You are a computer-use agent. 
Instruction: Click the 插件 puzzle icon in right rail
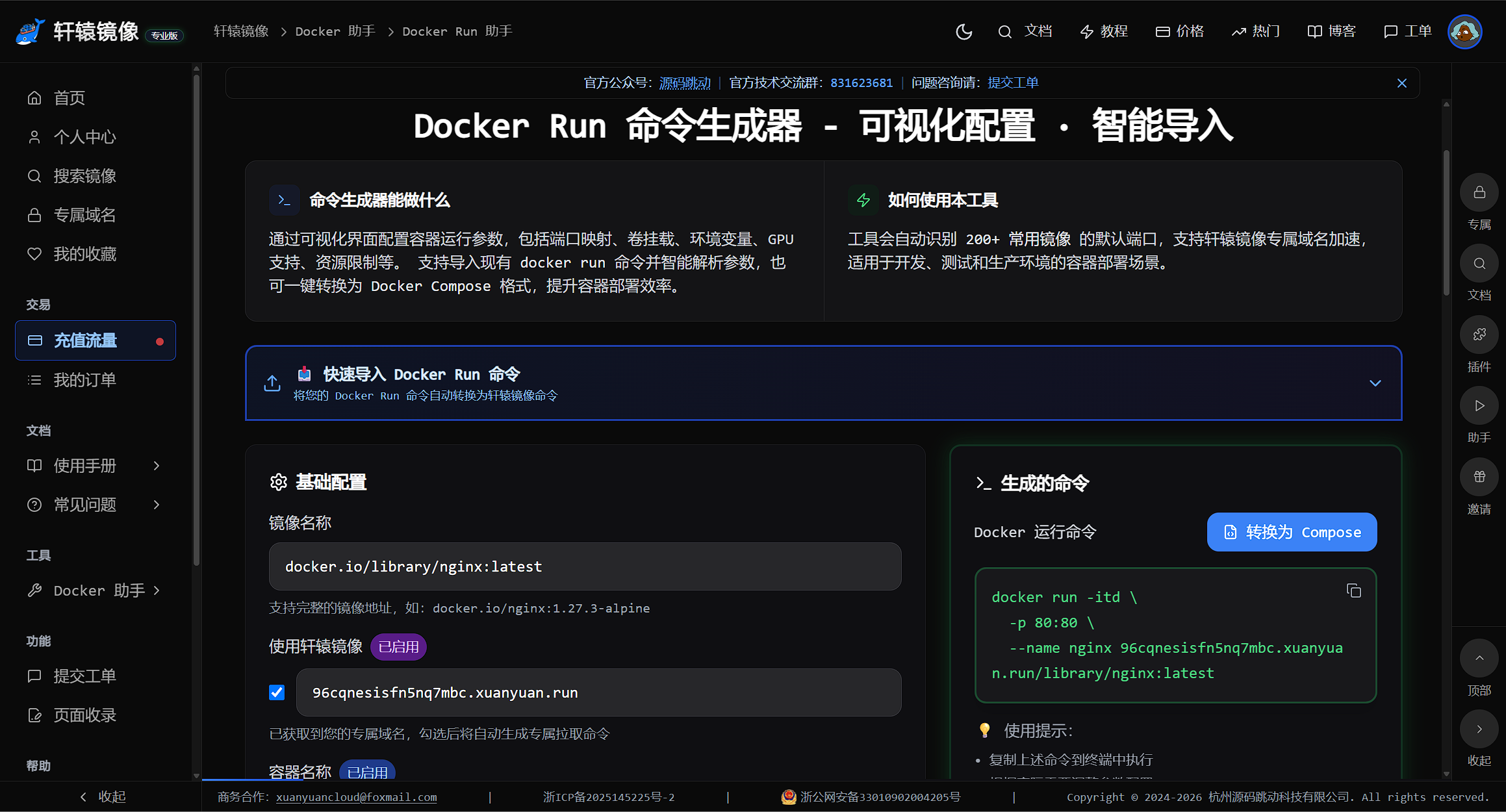click(x=1479, y=335)
